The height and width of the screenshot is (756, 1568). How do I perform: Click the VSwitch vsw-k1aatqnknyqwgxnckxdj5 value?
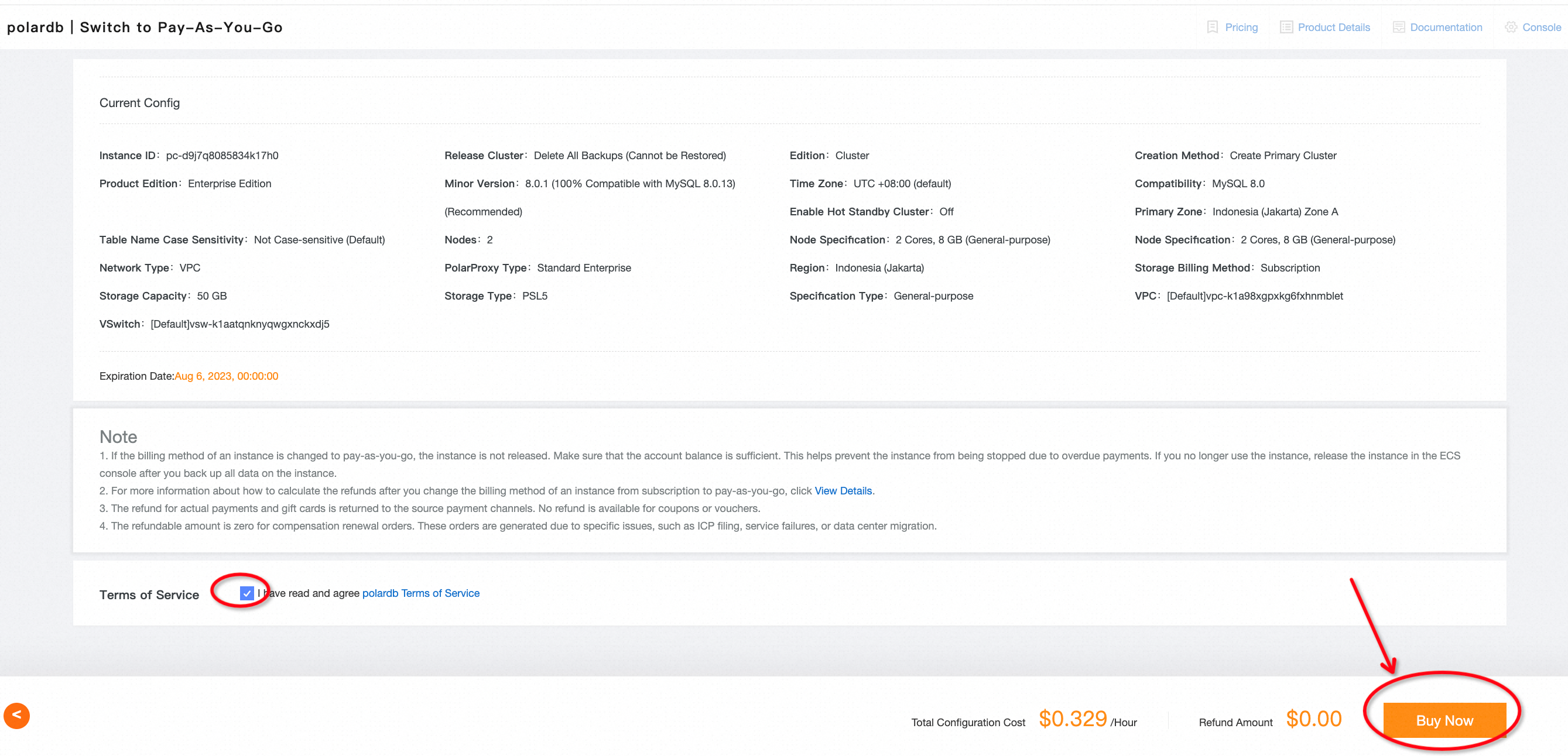pos(240,324)
